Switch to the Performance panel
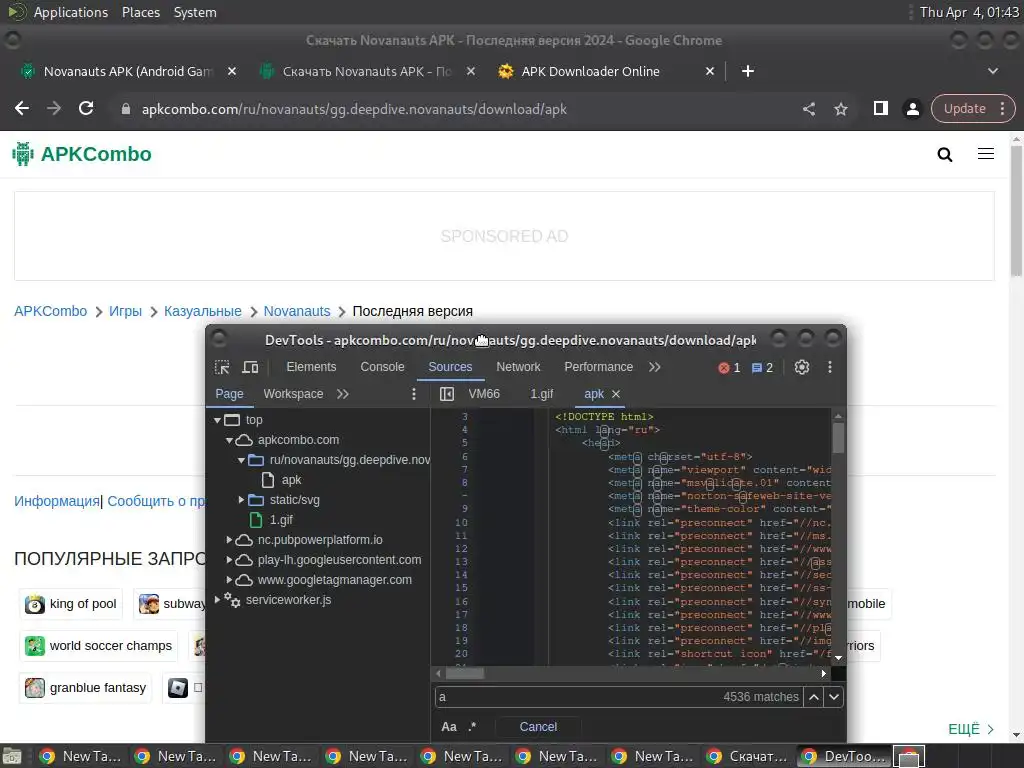 pos(598,367)
